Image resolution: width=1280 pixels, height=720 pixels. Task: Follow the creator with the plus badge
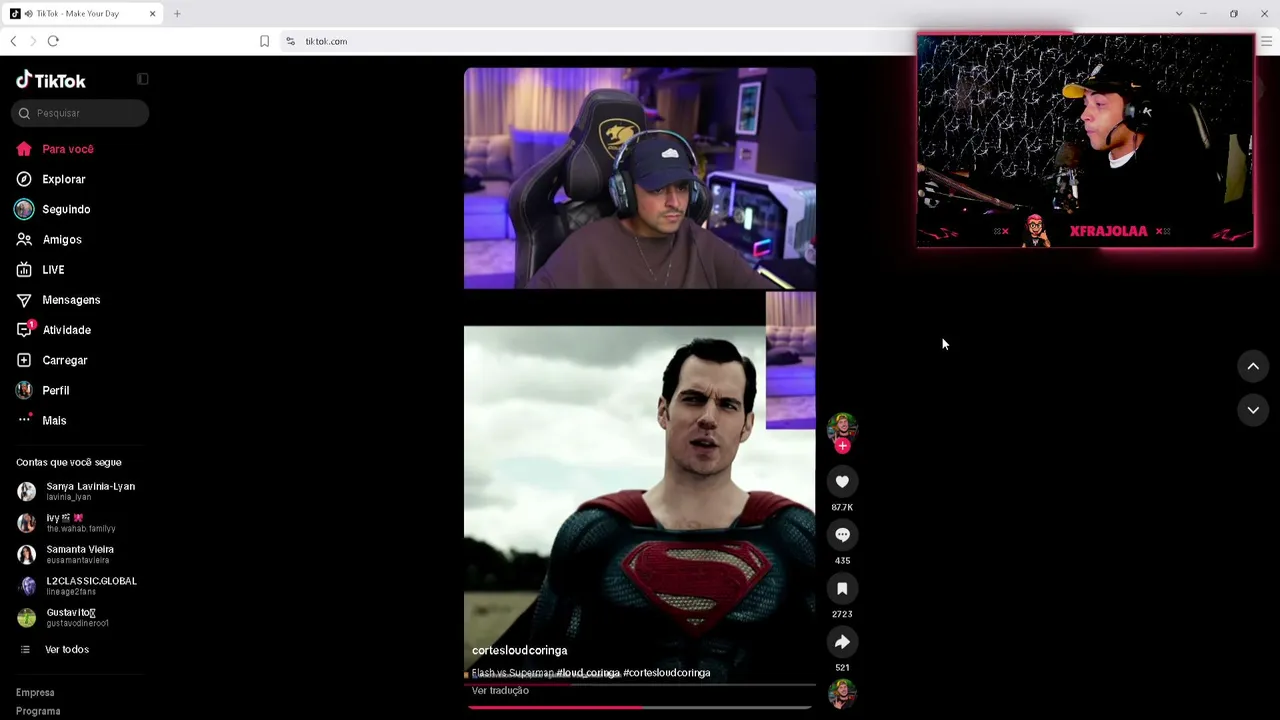click(842, 446)
